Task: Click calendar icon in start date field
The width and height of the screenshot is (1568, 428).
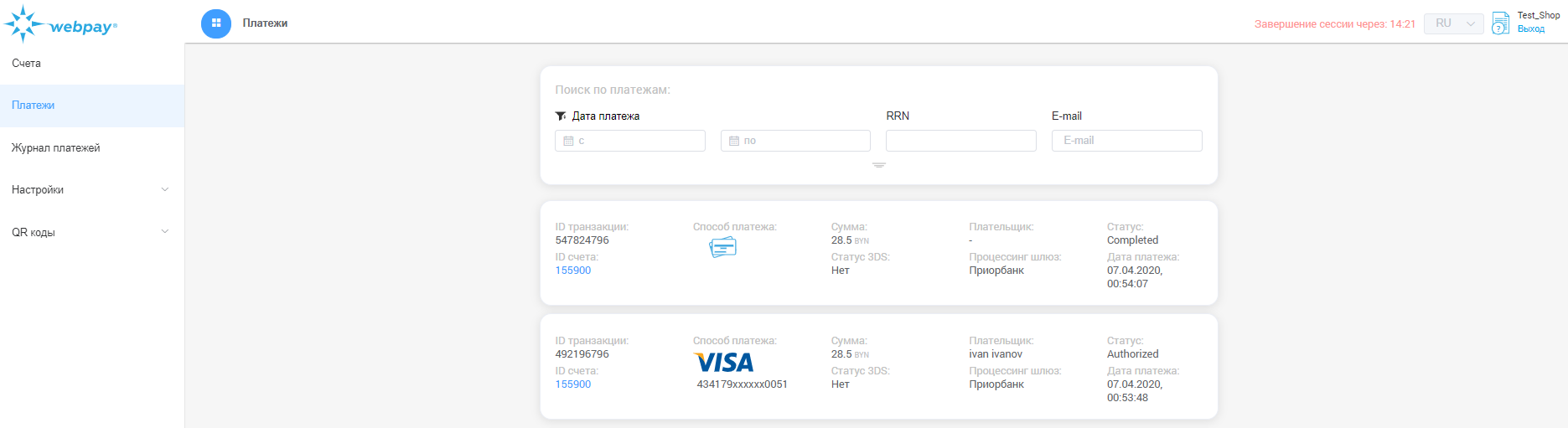Action: click(x=568, y=141)
